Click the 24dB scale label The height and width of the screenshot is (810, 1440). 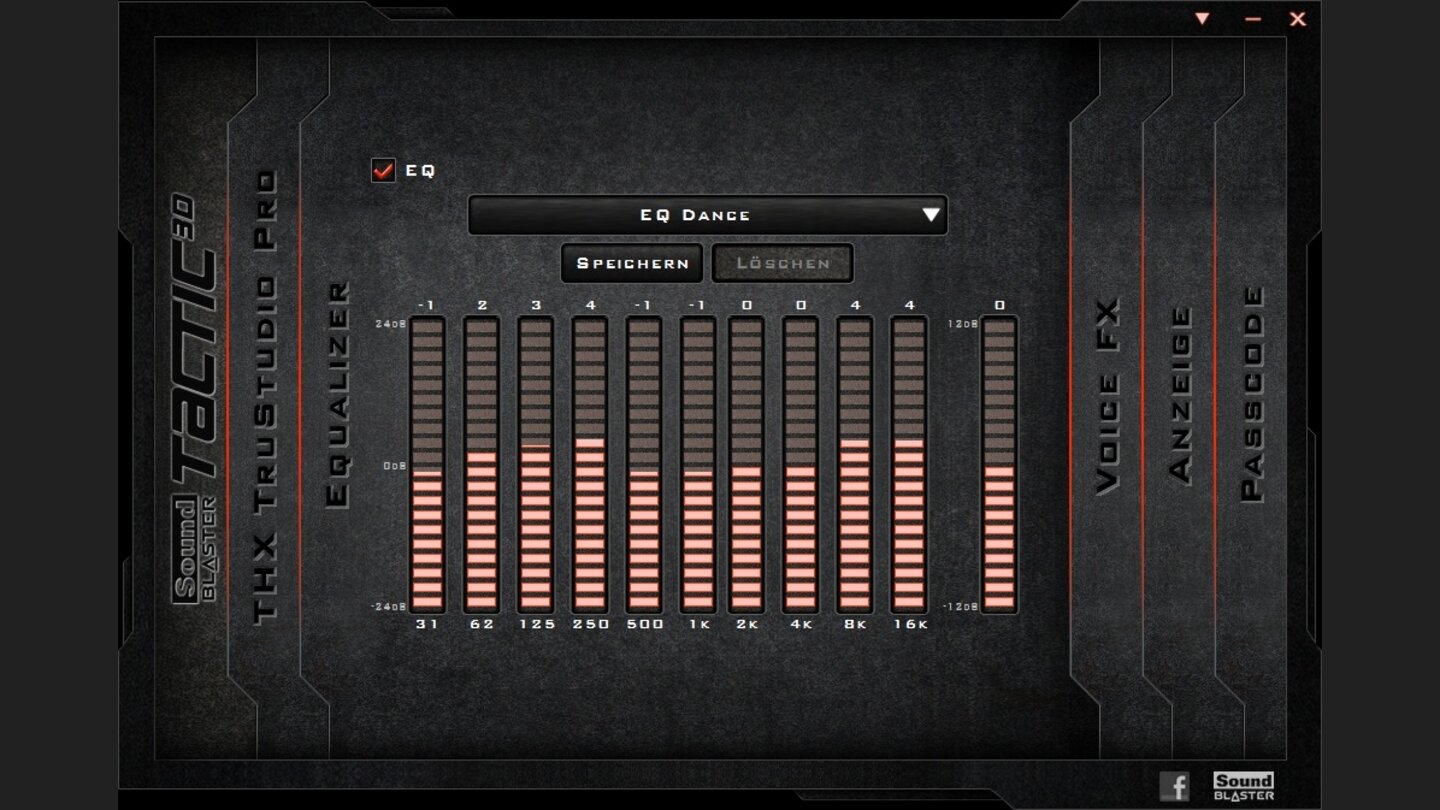tap(391, 324)
